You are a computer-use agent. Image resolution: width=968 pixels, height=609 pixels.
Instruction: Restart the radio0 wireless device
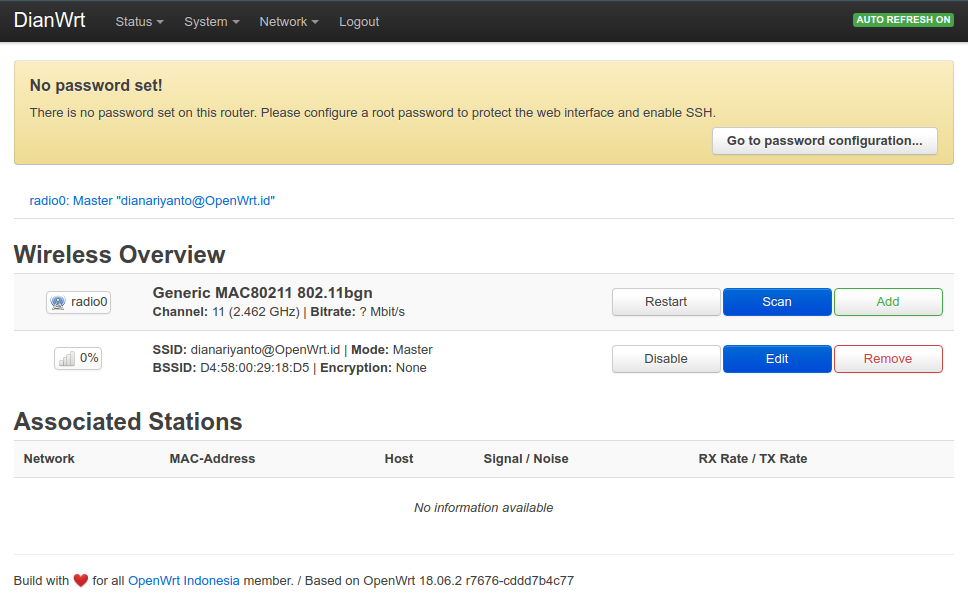666,302
